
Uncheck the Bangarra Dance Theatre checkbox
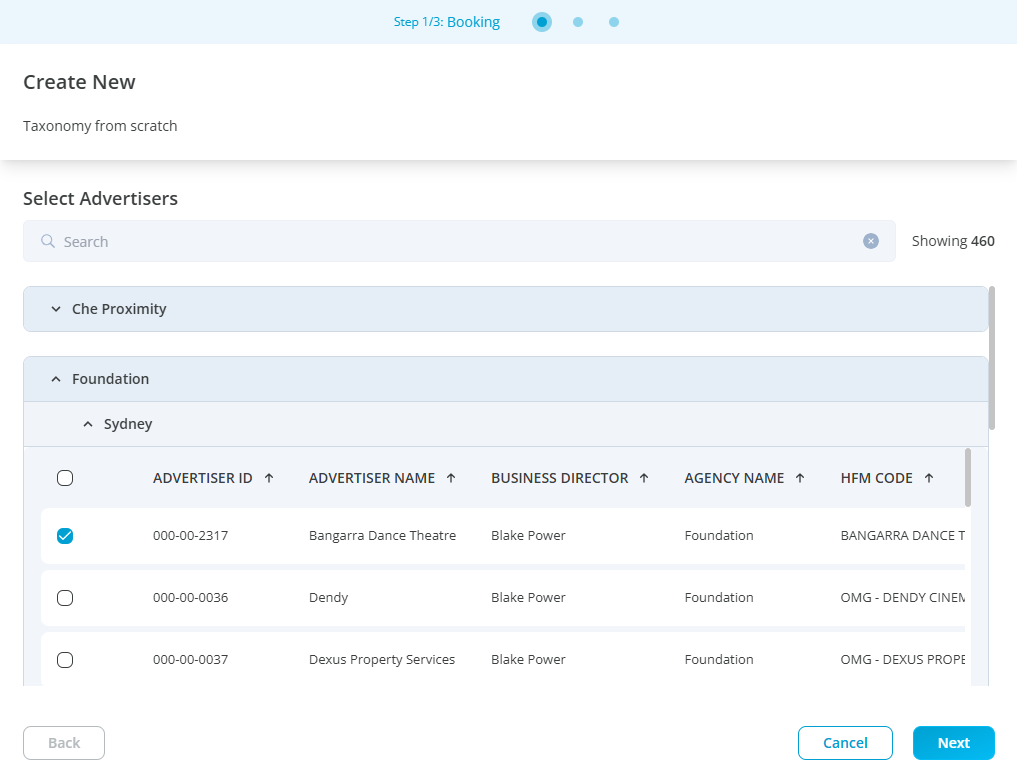point(65,536)
